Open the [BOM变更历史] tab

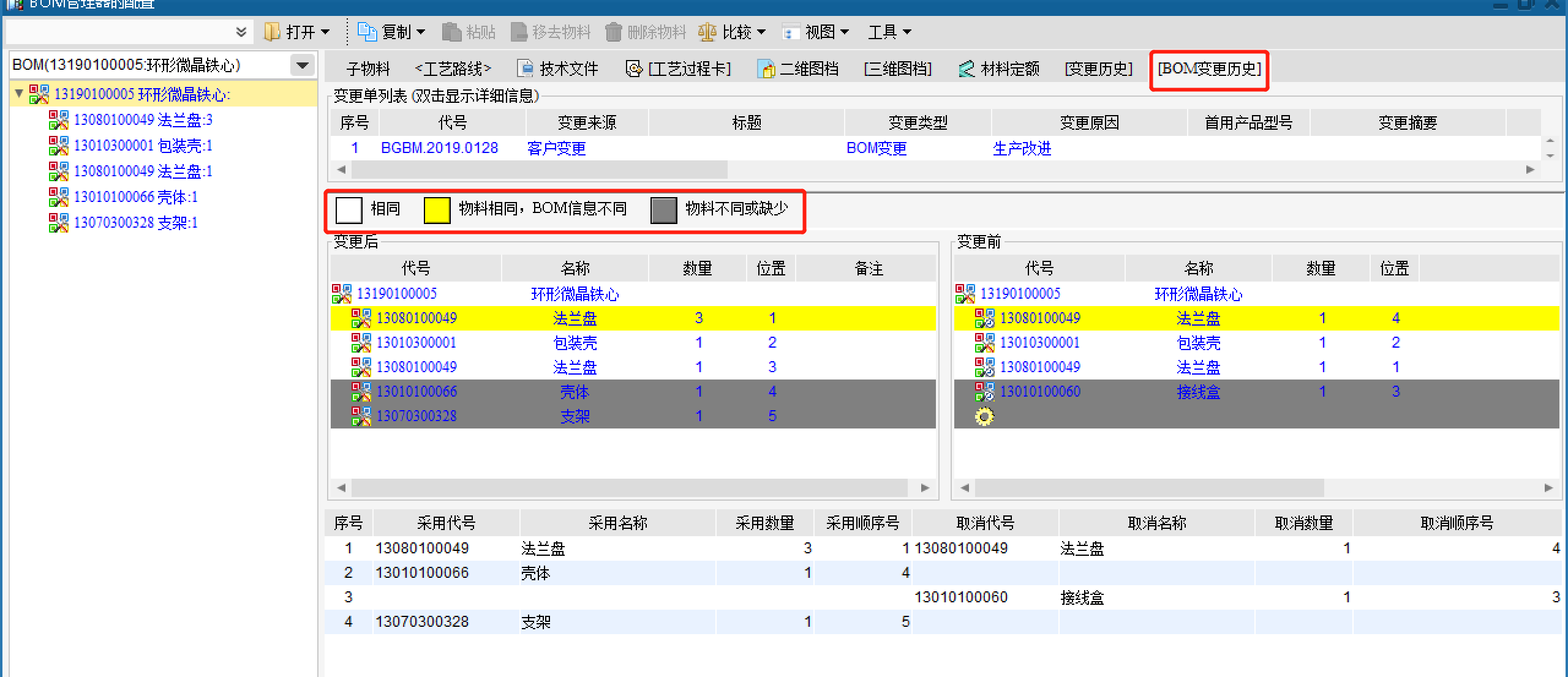click(x=1208, y=69)
